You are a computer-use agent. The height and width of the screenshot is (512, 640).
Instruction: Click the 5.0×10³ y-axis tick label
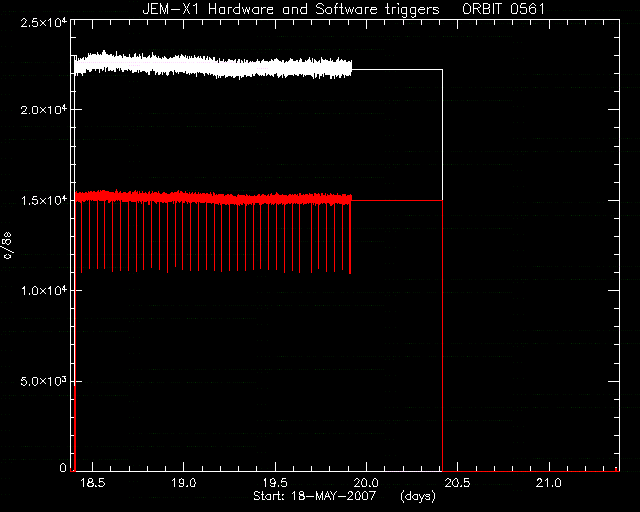(x=44, y=381)
